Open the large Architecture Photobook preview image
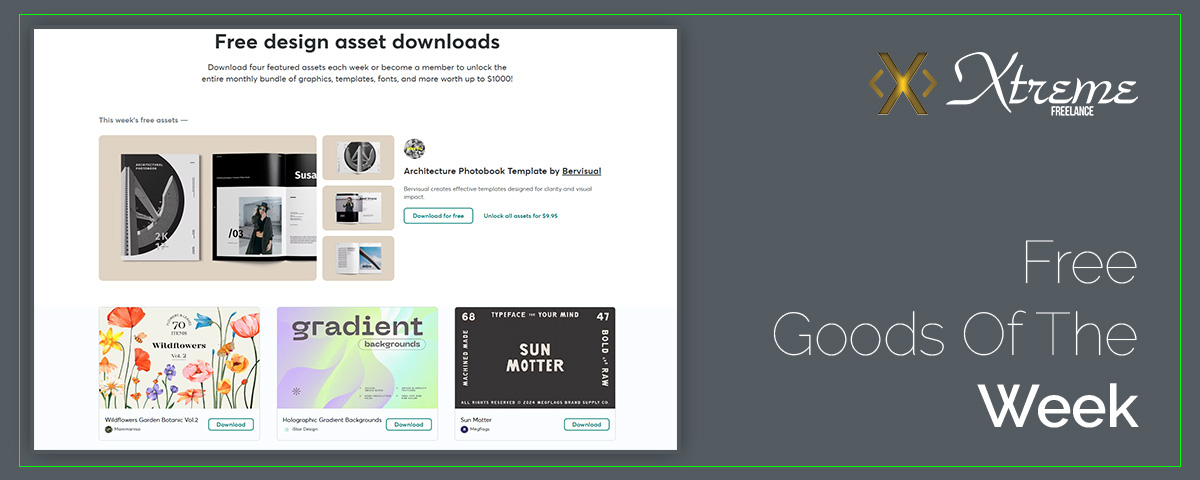The width and height of the screenshot is (1200, 480). [x=208, y=208]
